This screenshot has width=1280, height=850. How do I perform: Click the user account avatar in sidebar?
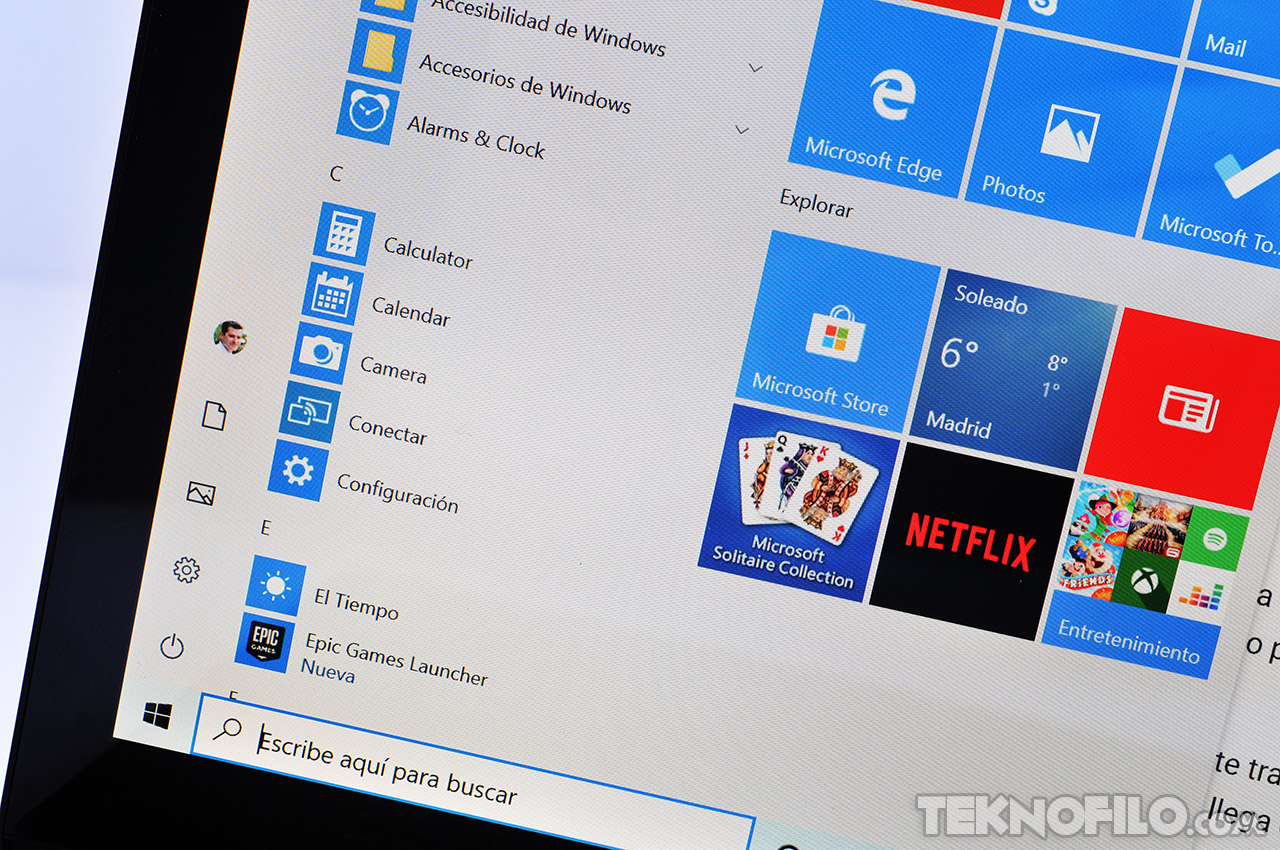[x=230, y=337]
